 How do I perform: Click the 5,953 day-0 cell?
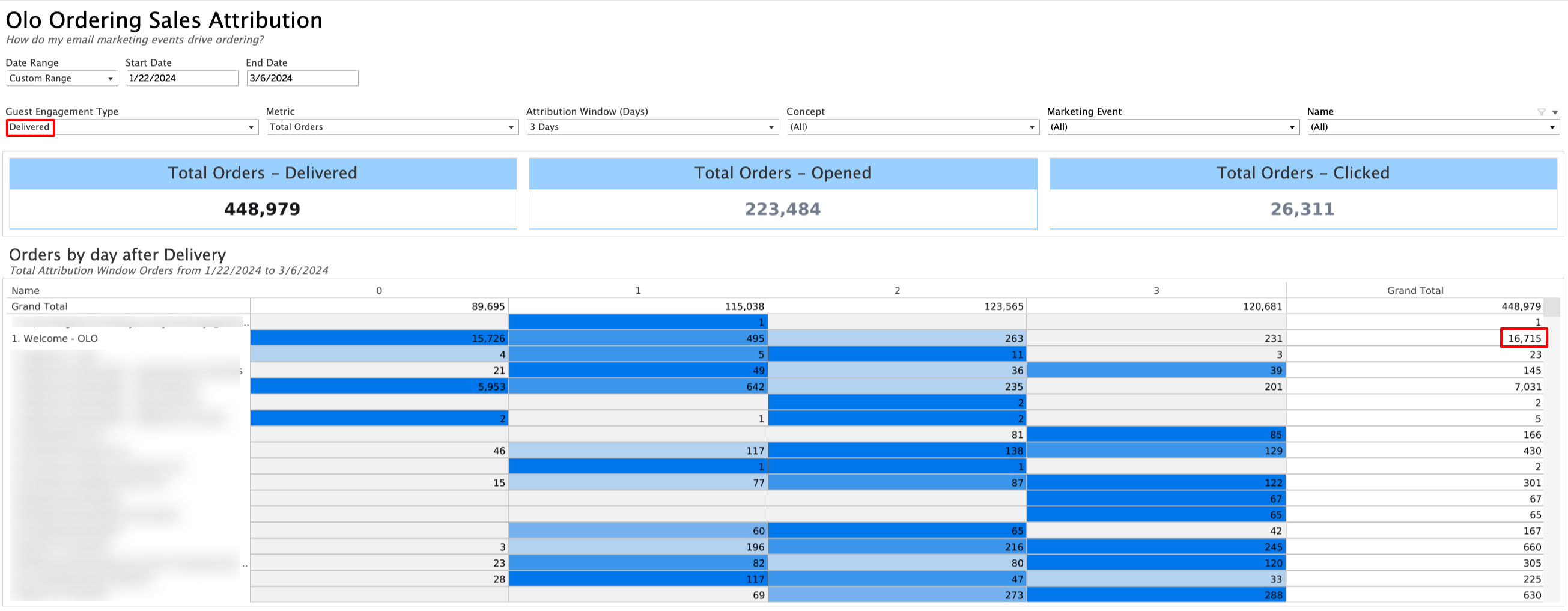point(378,387)
